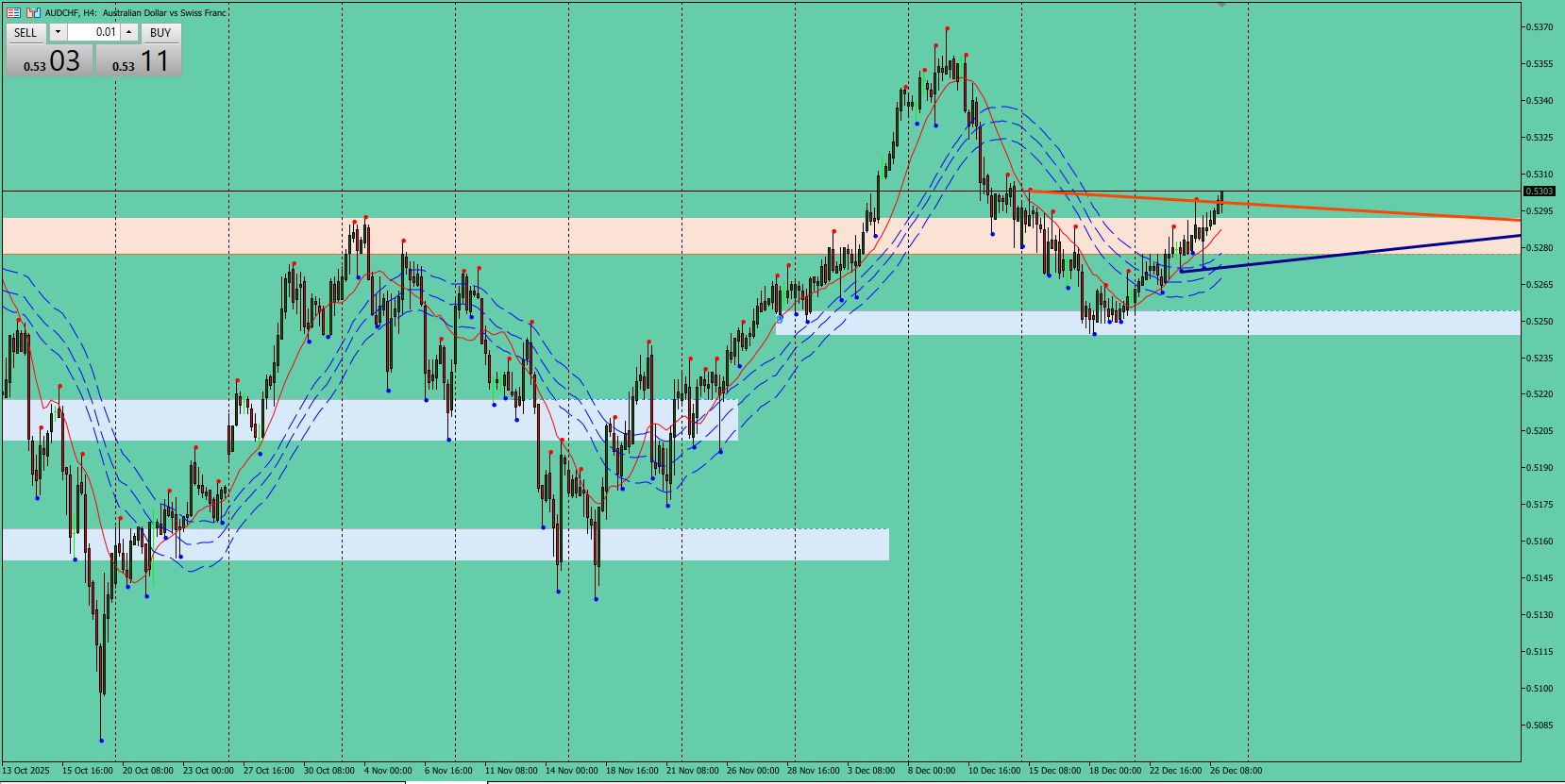Increase lot volume with up arrow

[129, 32]
